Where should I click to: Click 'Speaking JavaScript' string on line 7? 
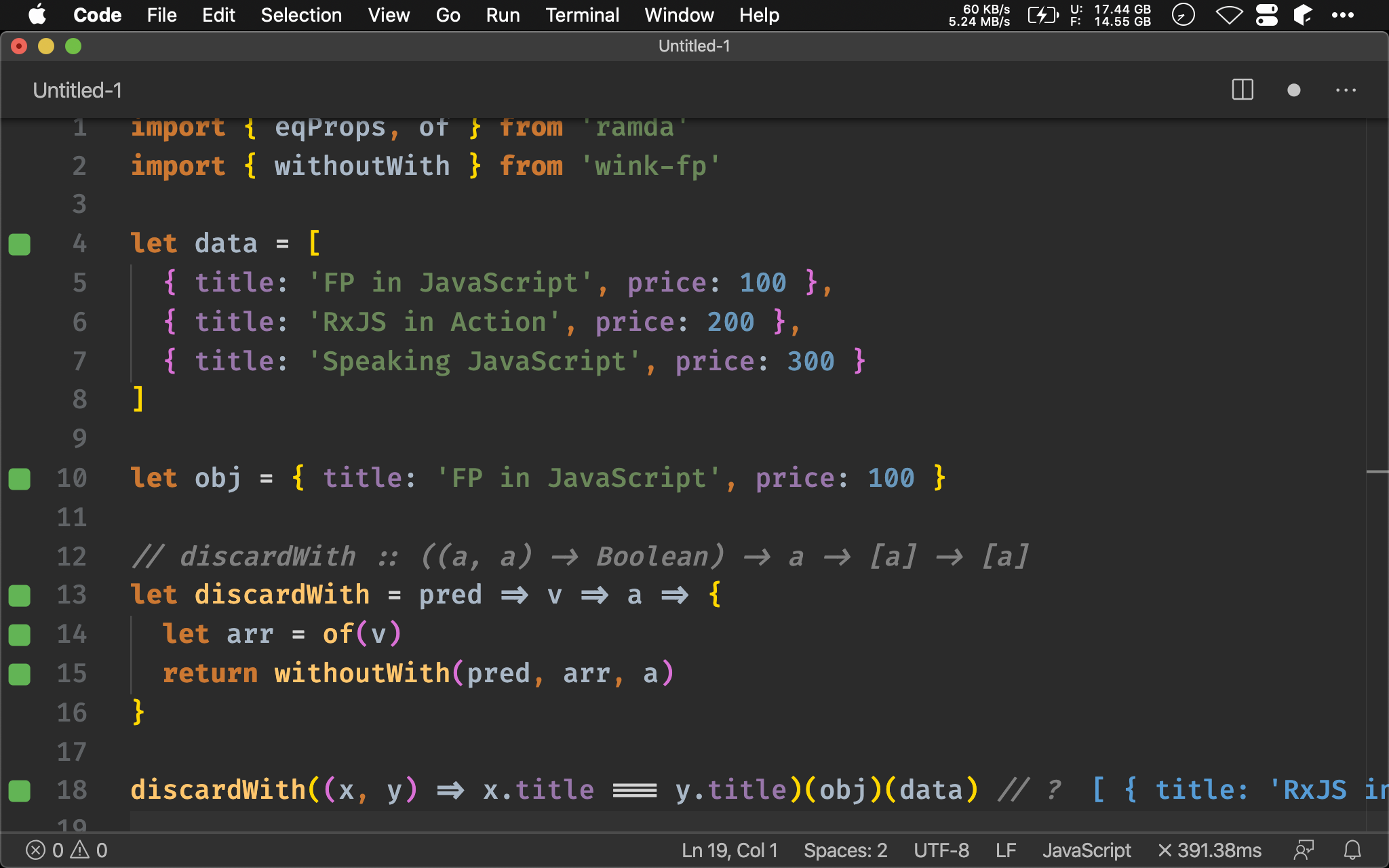tap(474, 361)
